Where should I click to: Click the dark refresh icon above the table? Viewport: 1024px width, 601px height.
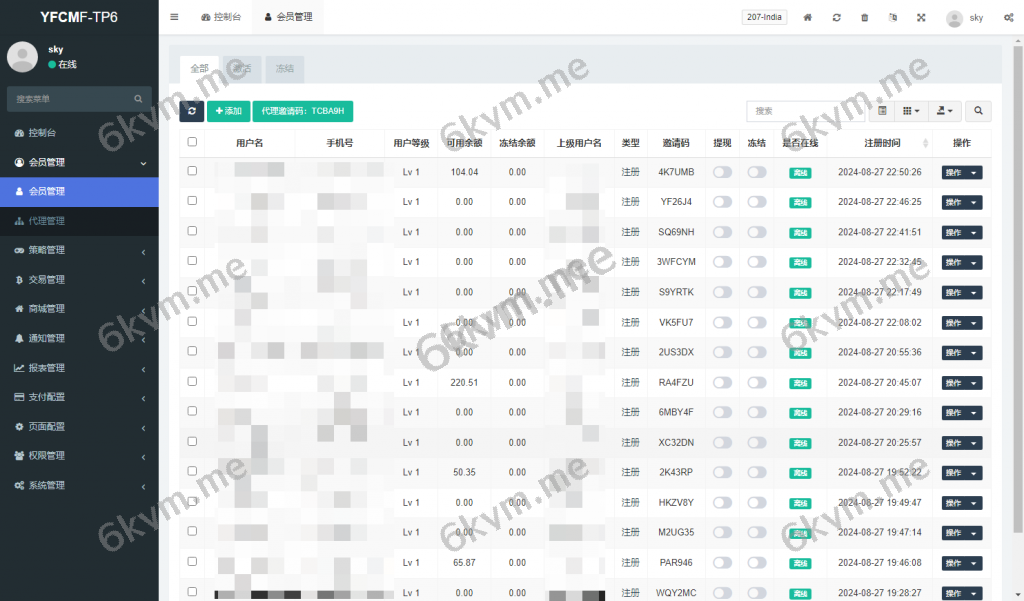pyautogui.click(x=191, y=111)
